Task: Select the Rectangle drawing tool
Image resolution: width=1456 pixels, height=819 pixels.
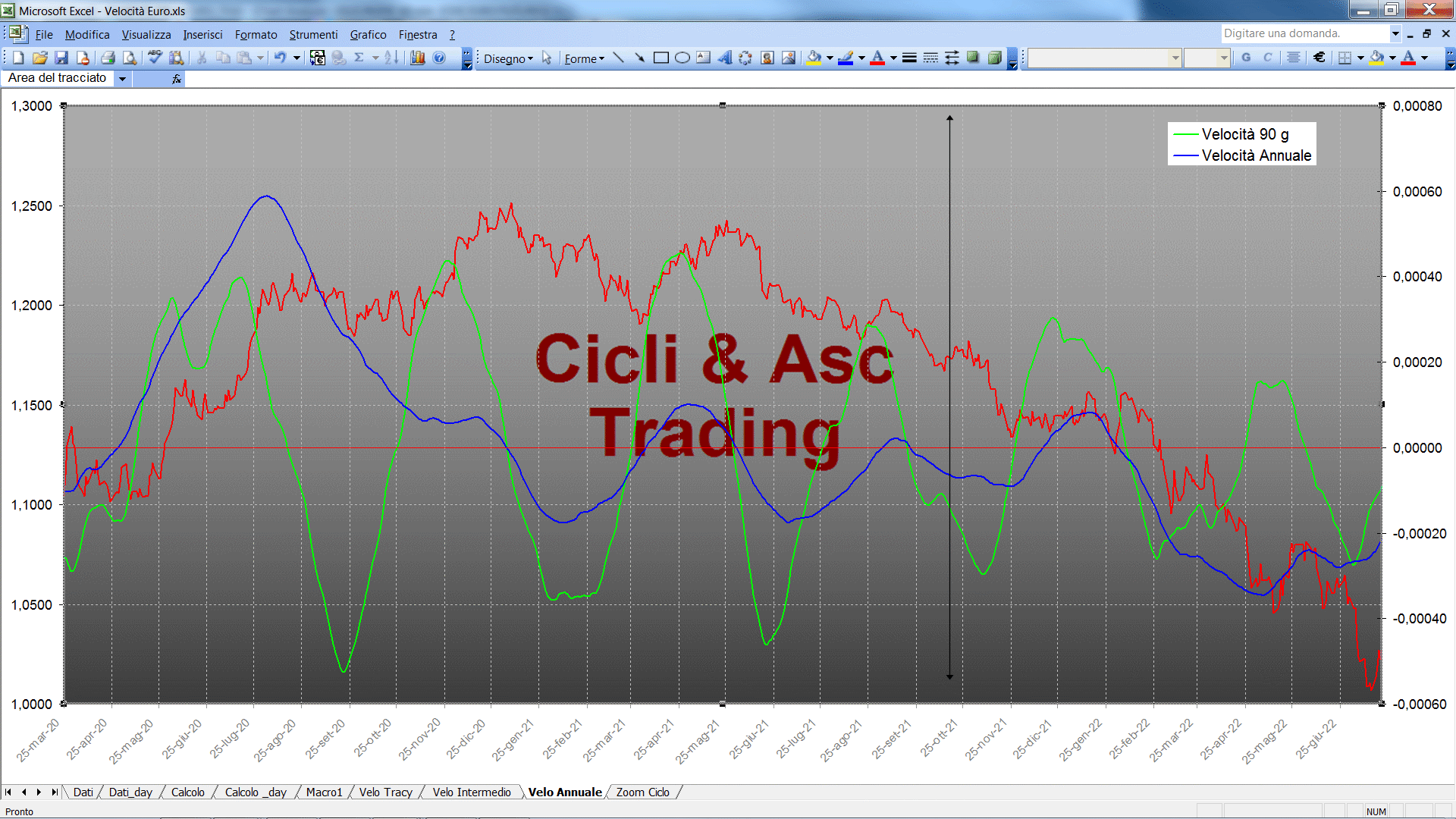Action: (x=661, y=58)
